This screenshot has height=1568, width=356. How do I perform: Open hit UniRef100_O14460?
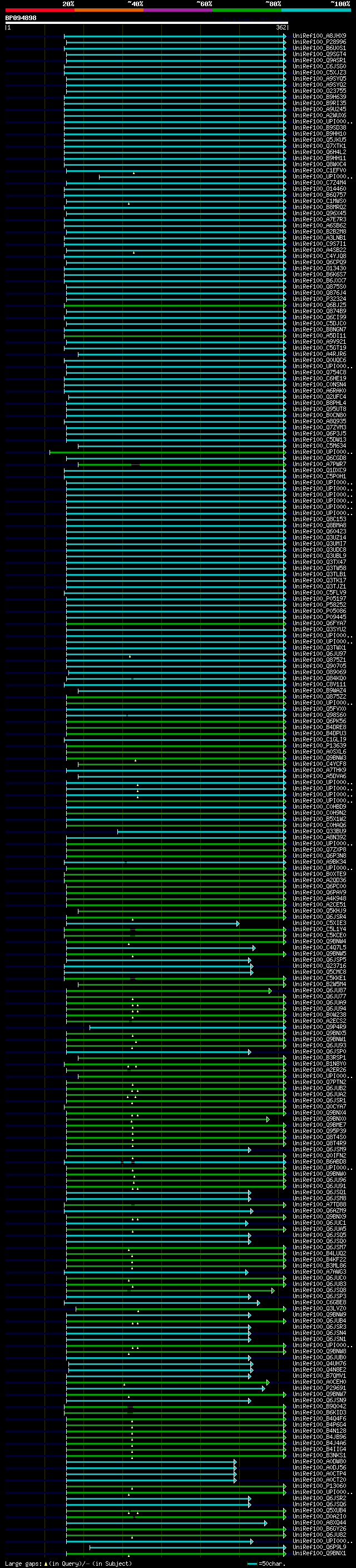tap(319, 189)
